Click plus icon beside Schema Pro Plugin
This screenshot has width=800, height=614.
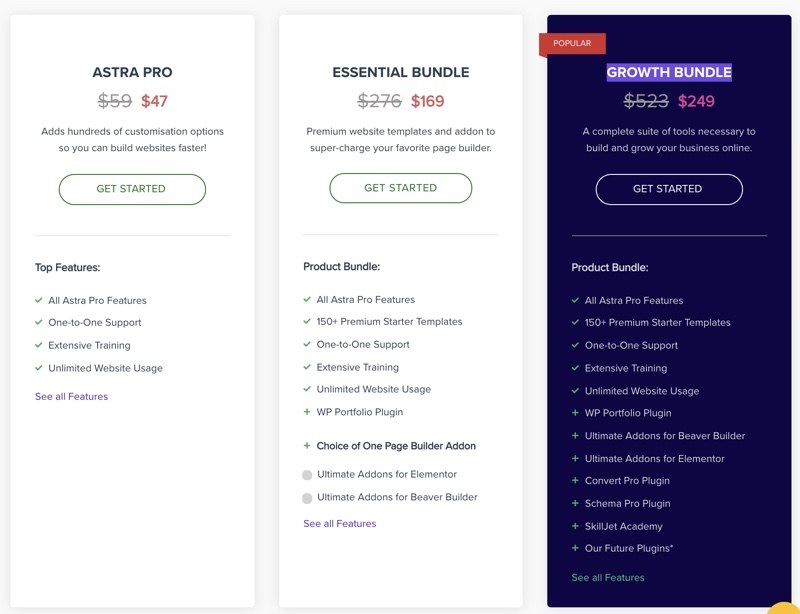pyautogui.click(x=575, y=504)
